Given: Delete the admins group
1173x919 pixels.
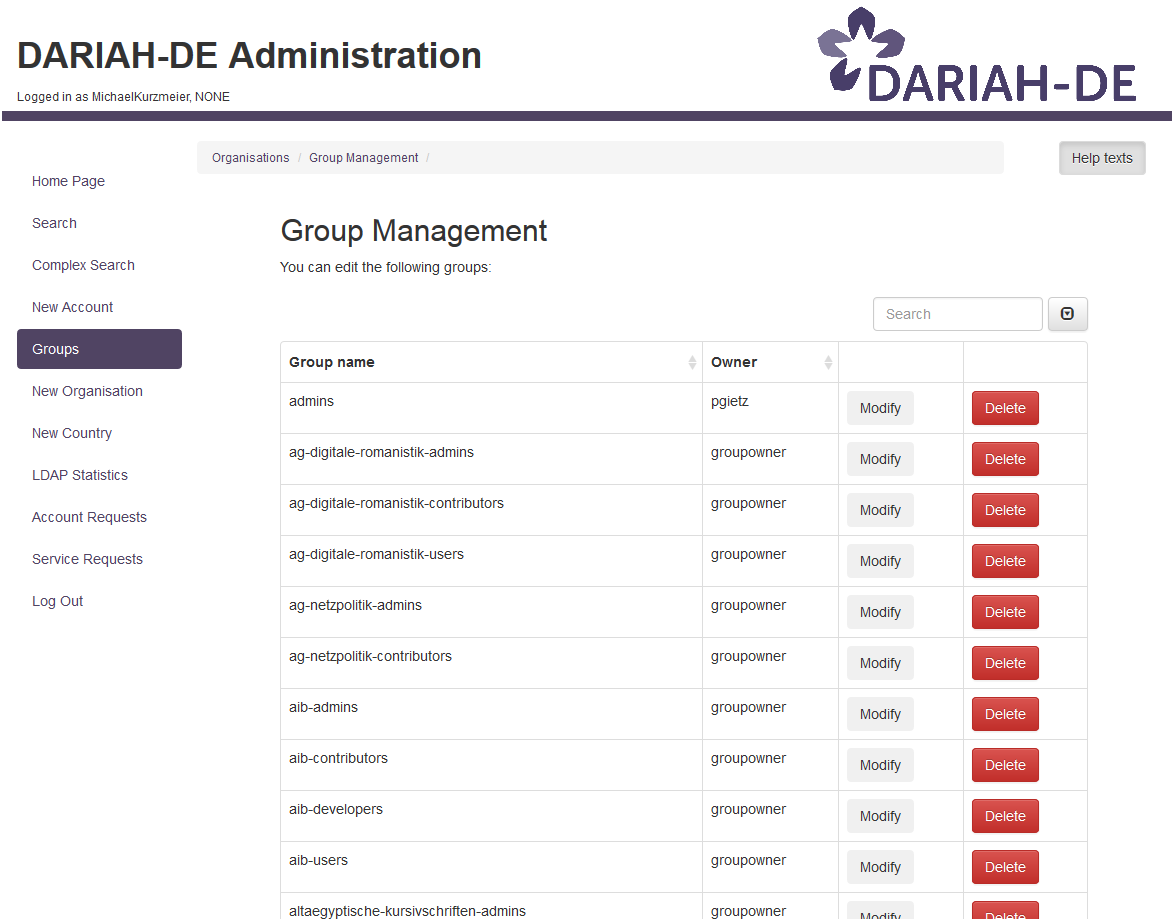Looking at the screenshot, I should pyautogui.click(x=1005, y=408).
